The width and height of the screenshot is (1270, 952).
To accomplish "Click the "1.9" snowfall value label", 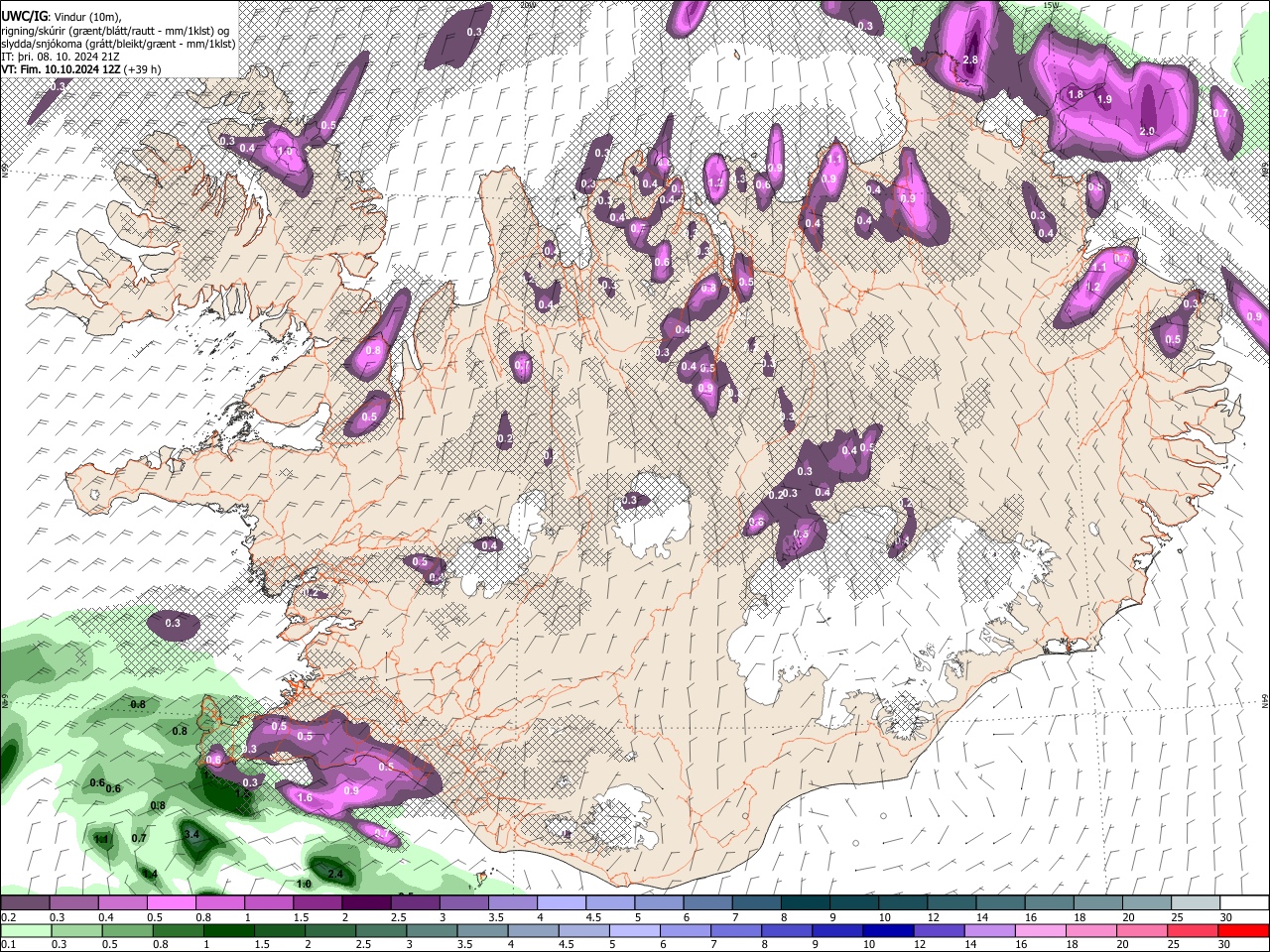I will click(x=1103, y=100).
